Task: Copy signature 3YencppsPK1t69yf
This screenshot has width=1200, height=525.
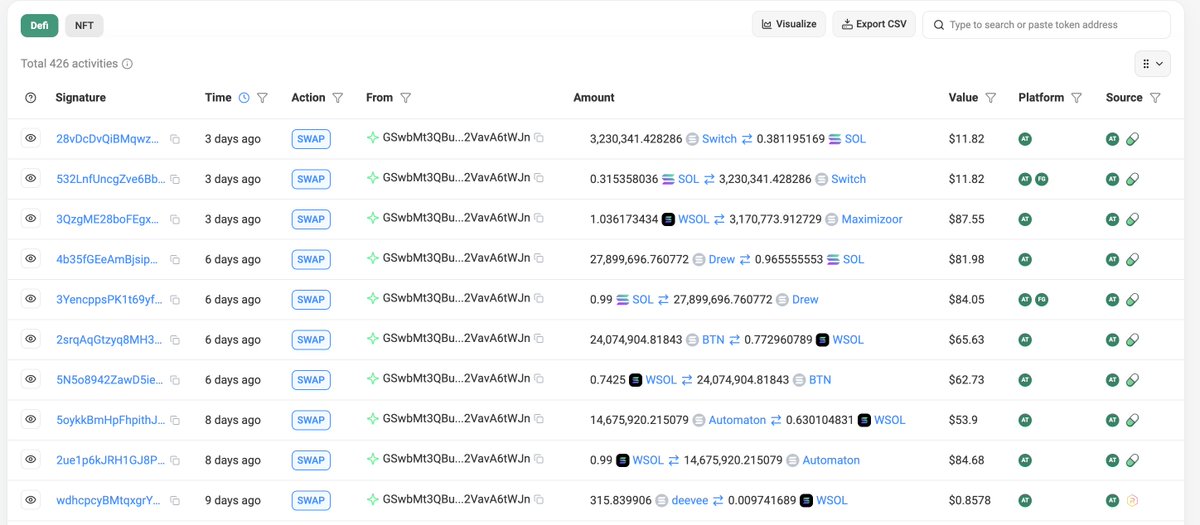Action: click(x=175, y=300)
